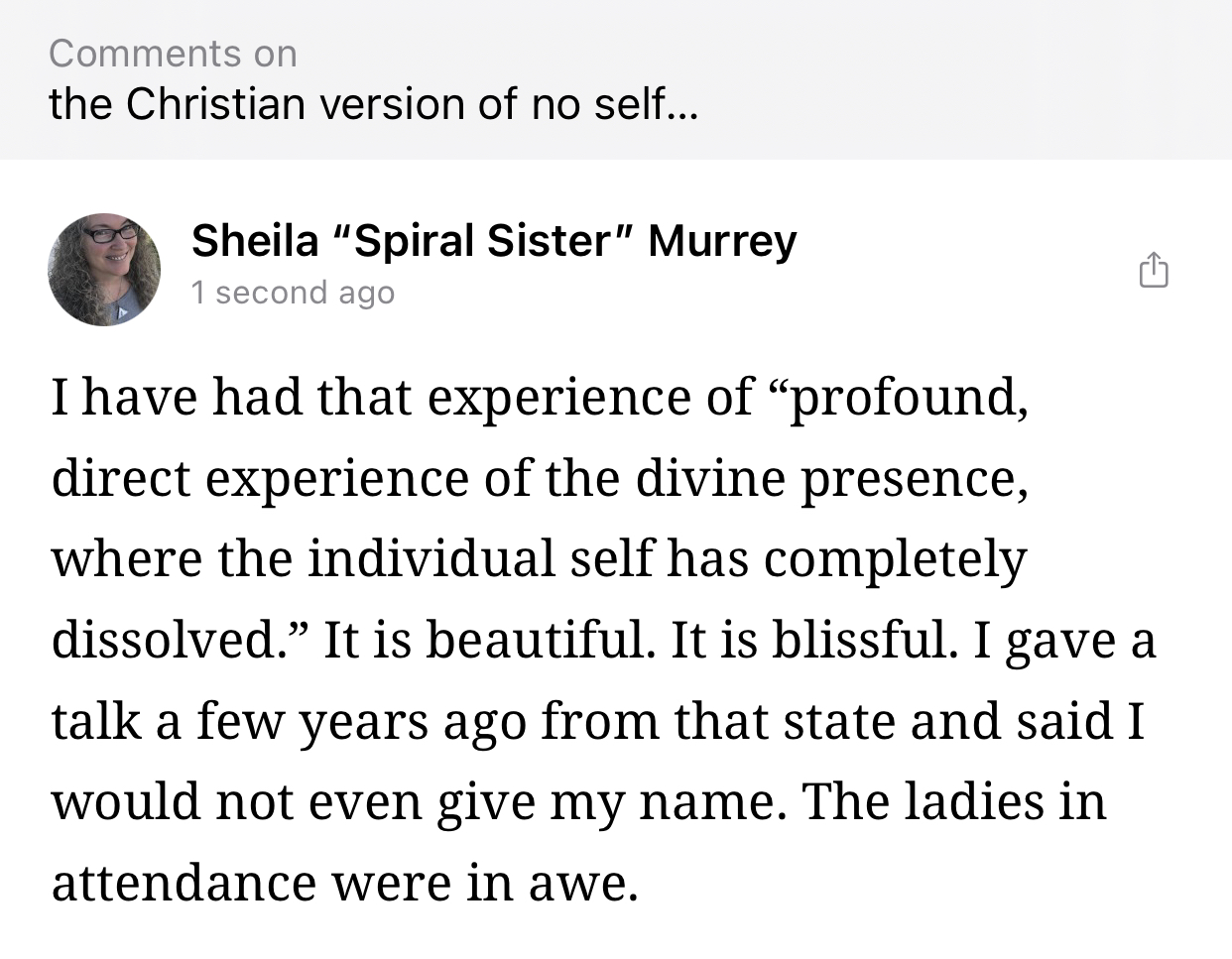Click the words "The ladies in"
Image resolution: width=1232 pixels, height=959 pixels.
tap(953, 802)
